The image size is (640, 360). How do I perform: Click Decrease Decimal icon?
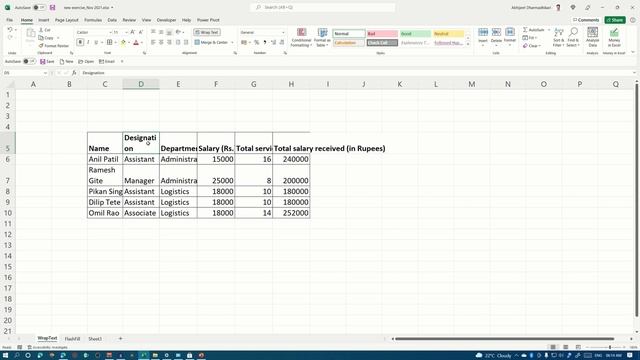click(x=282, y=42)
